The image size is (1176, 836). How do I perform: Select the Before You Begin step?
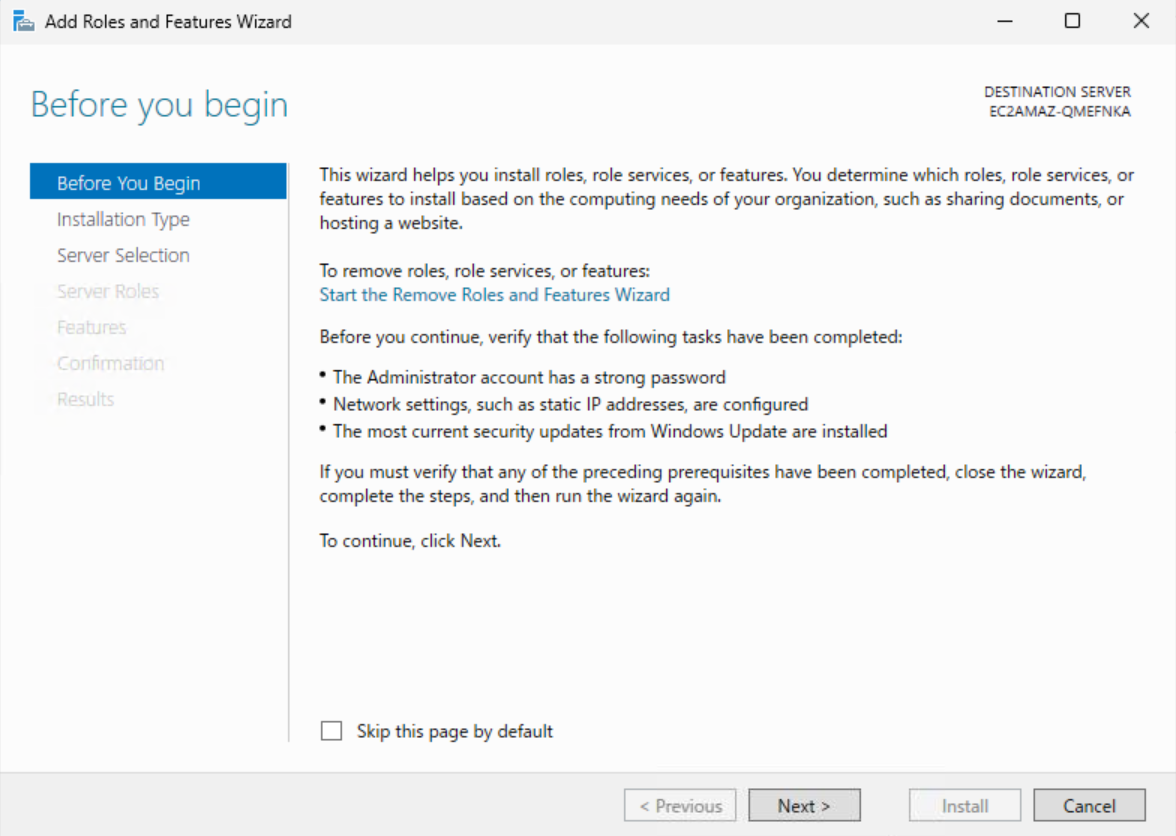(x=128, y=183)
